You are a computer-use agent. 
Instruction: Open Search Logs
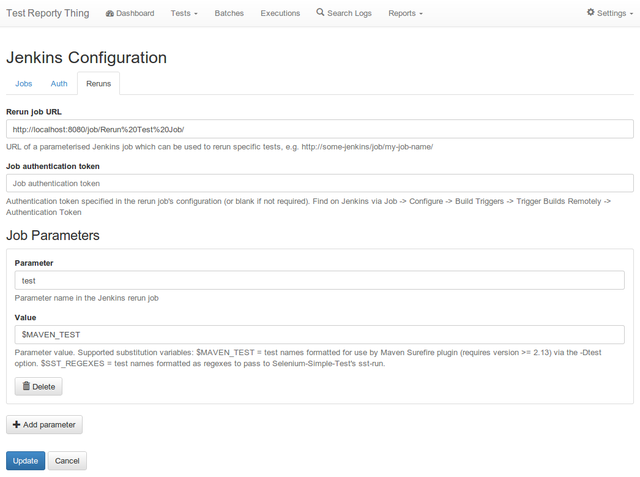[x=344, y=13]
